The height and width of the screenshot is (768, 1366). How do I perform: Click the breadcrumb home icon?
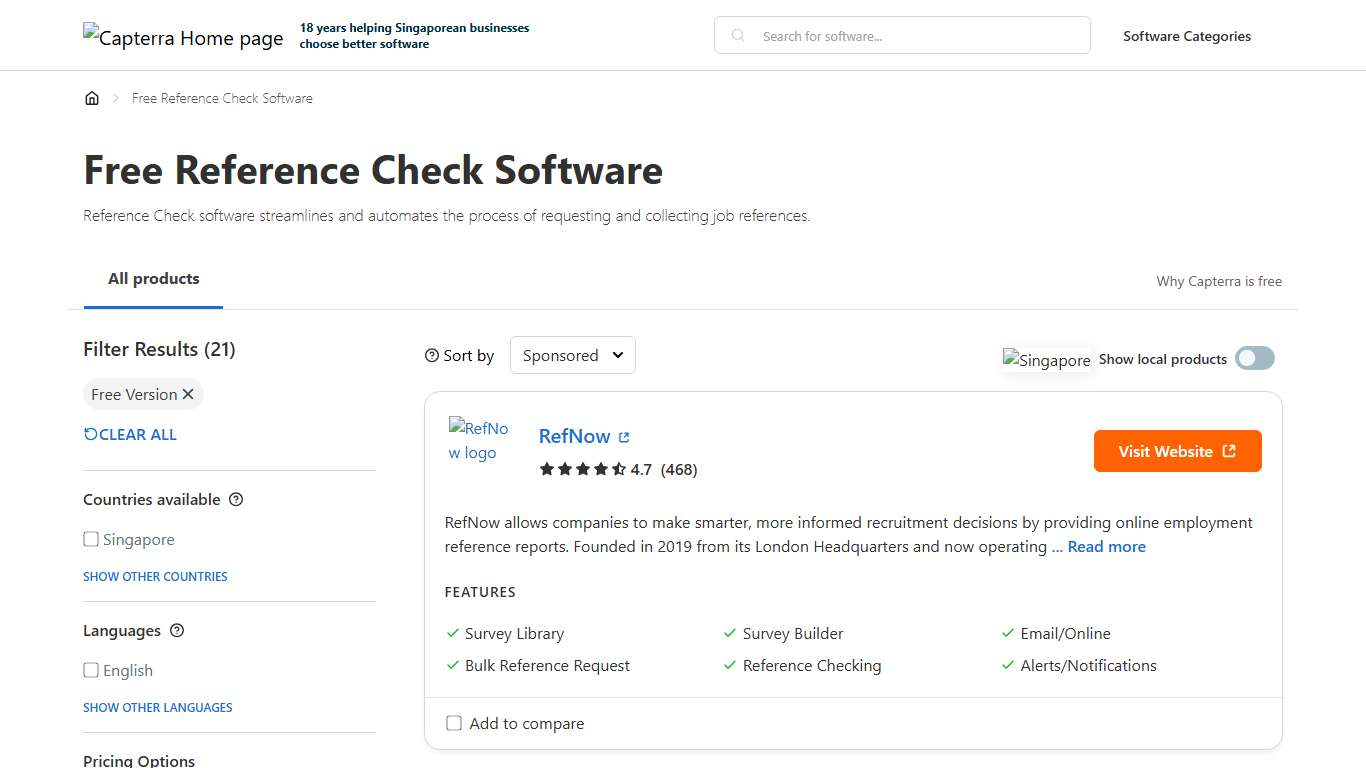click(x=92, y=97)
